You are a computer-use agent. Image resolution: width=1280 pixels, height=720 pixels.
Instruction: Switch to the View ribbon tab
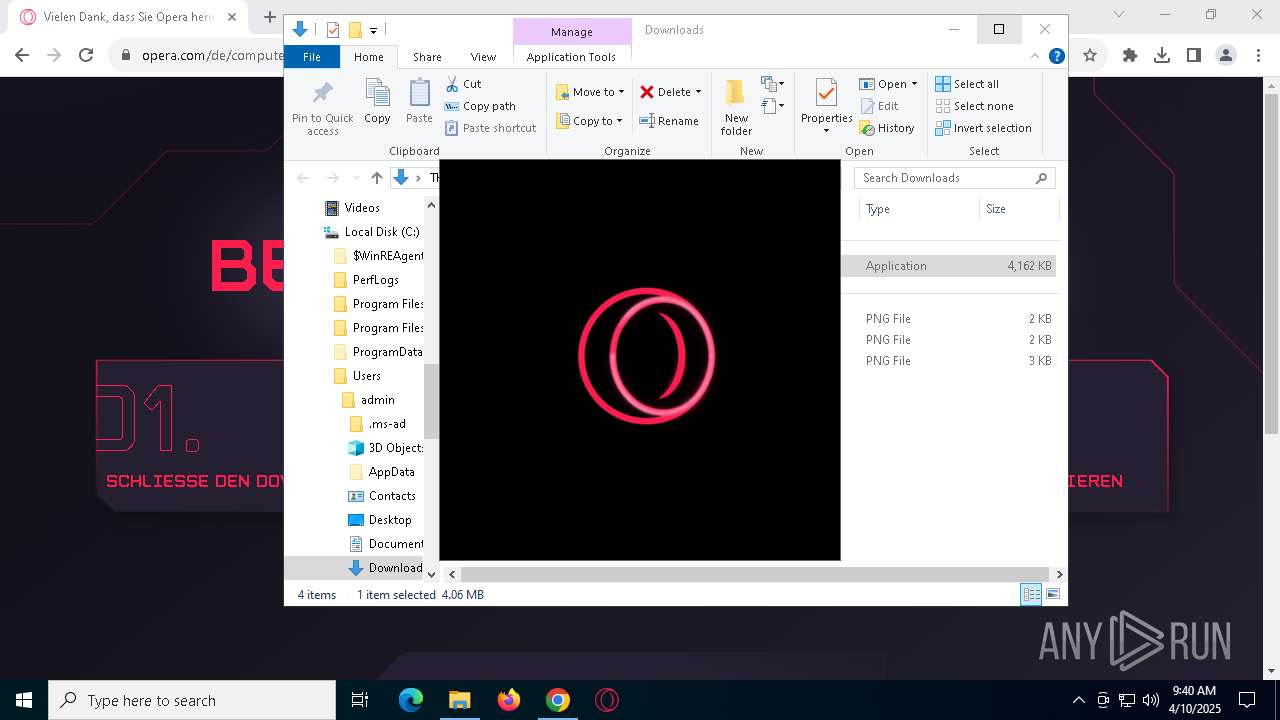tap(483, 57)
